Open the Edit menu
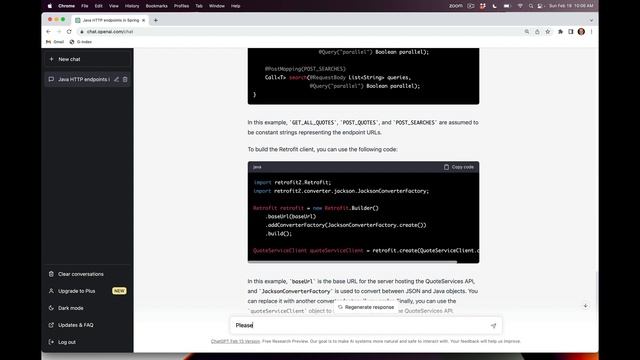Image resolution: width=640 pixels, height=360 pixels. coord(98,6)
